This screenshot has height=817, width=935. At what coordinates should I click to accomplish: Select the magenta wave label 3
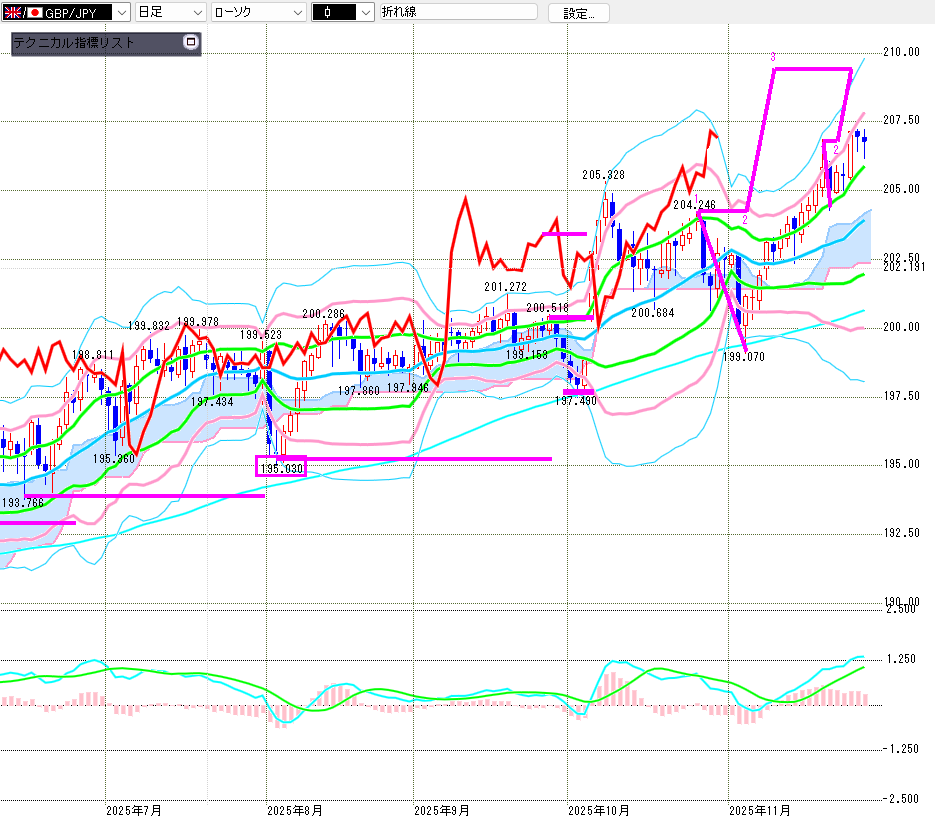[x=773, y=57]
